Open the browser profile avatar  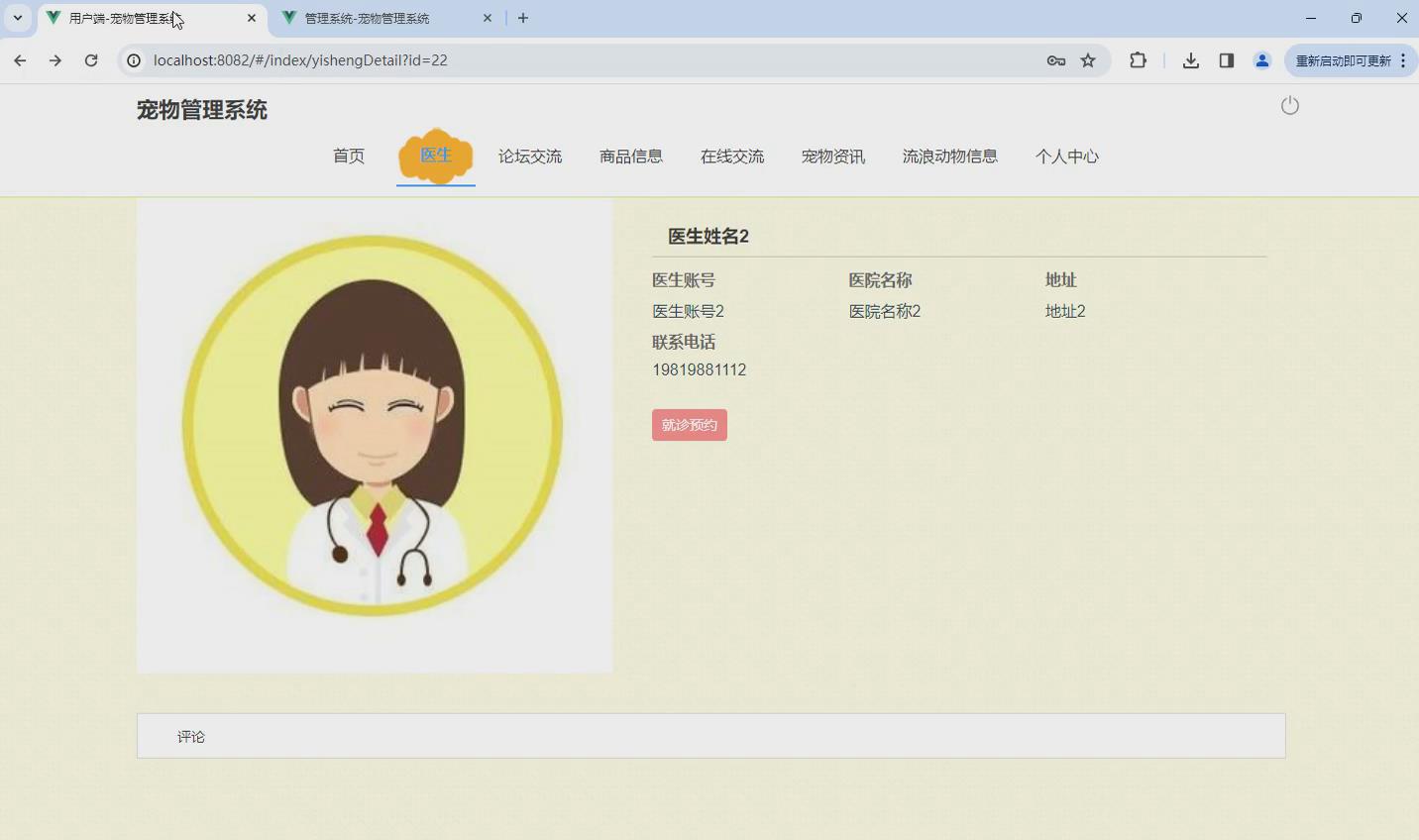(x=1261, y=60)
